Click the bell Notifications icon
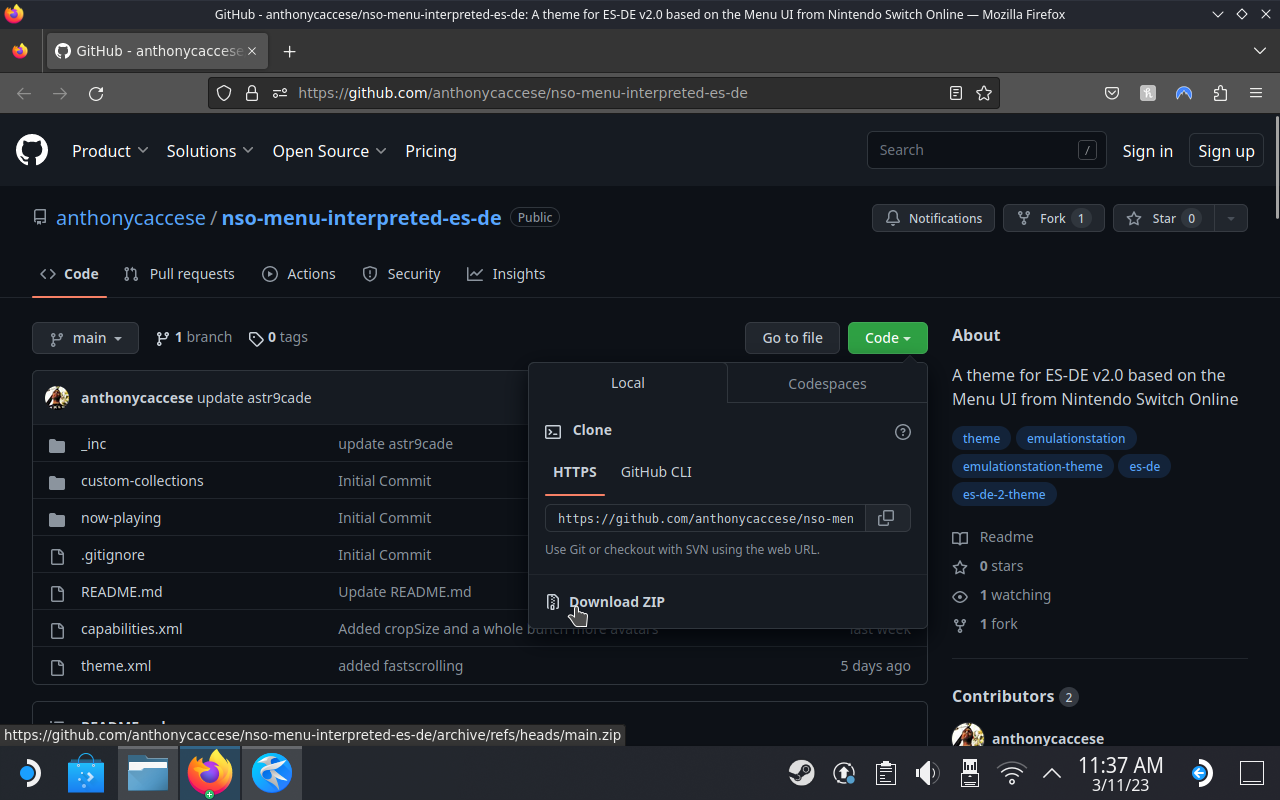Viewport: 1280px width, 800px height. point(892,218)
